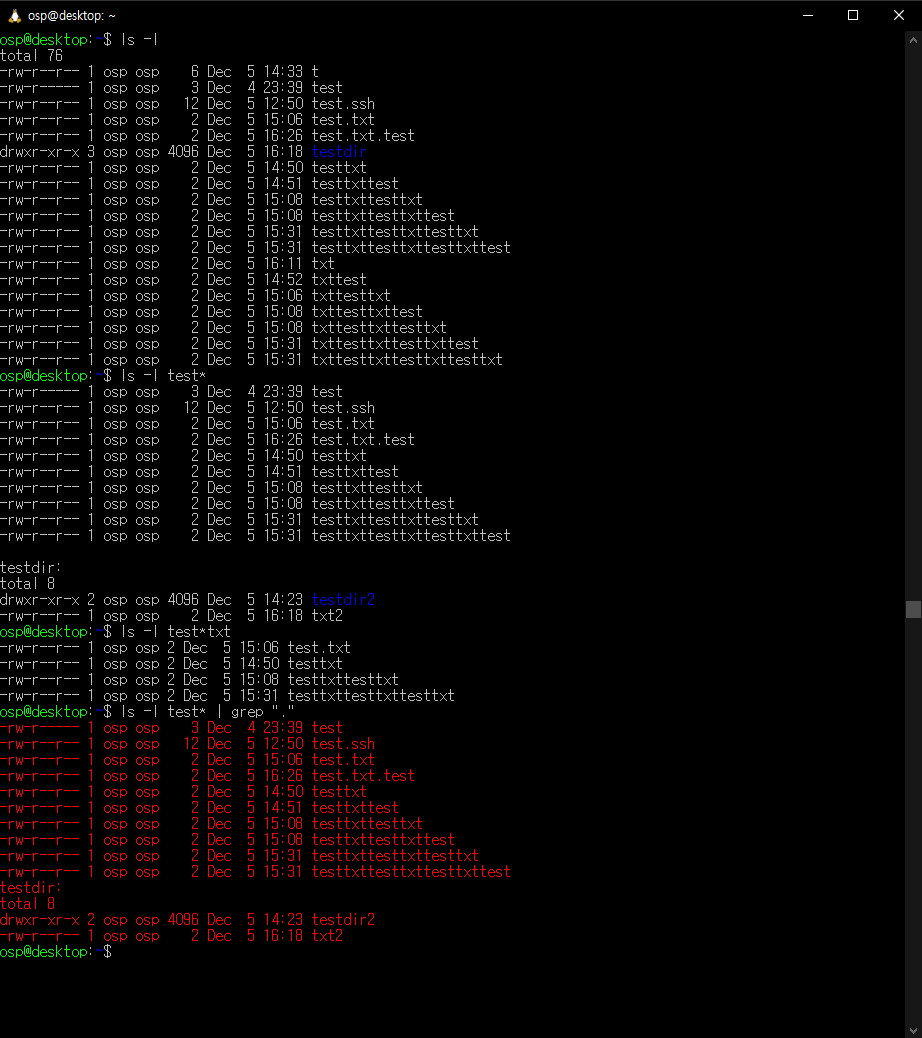Click red 'txt2' filename in grep output
The height and width of the screenshot is (1038, 922).
pyautogui.click(x=327, y=936)
